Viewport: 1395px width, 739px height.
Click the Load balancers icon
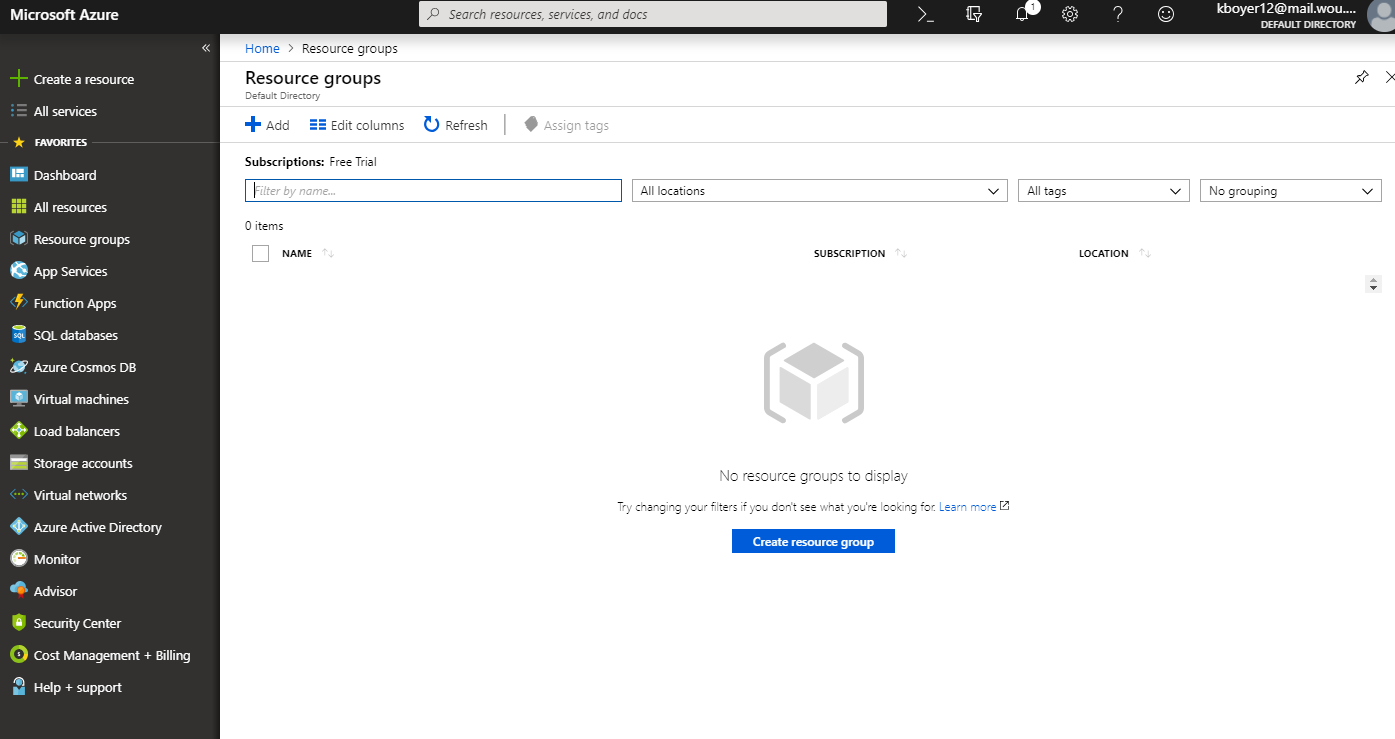click(x=18, y=431)
